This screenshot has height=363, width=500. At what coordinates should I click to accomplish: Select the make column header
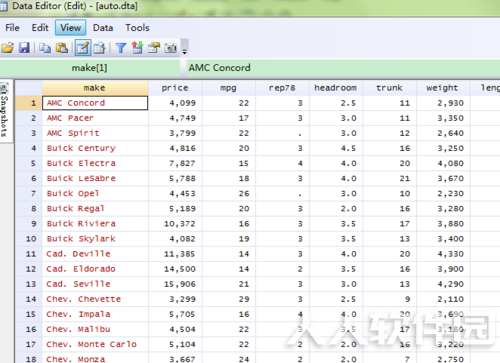(95, 88)
